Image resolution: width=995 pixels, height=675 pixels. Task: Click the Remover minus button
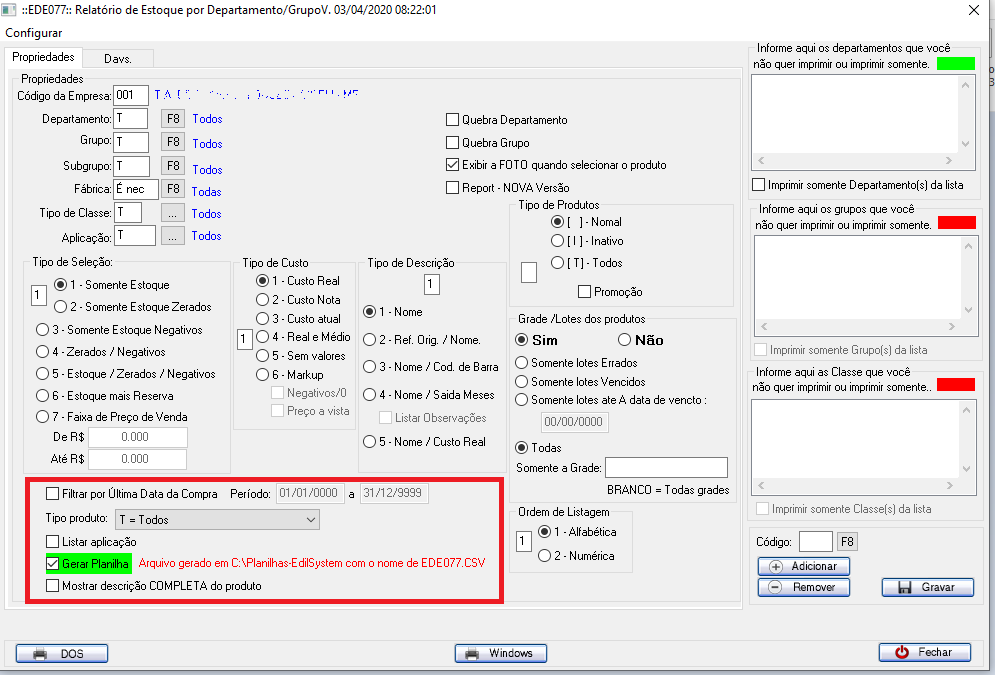[x=804, y=587]
